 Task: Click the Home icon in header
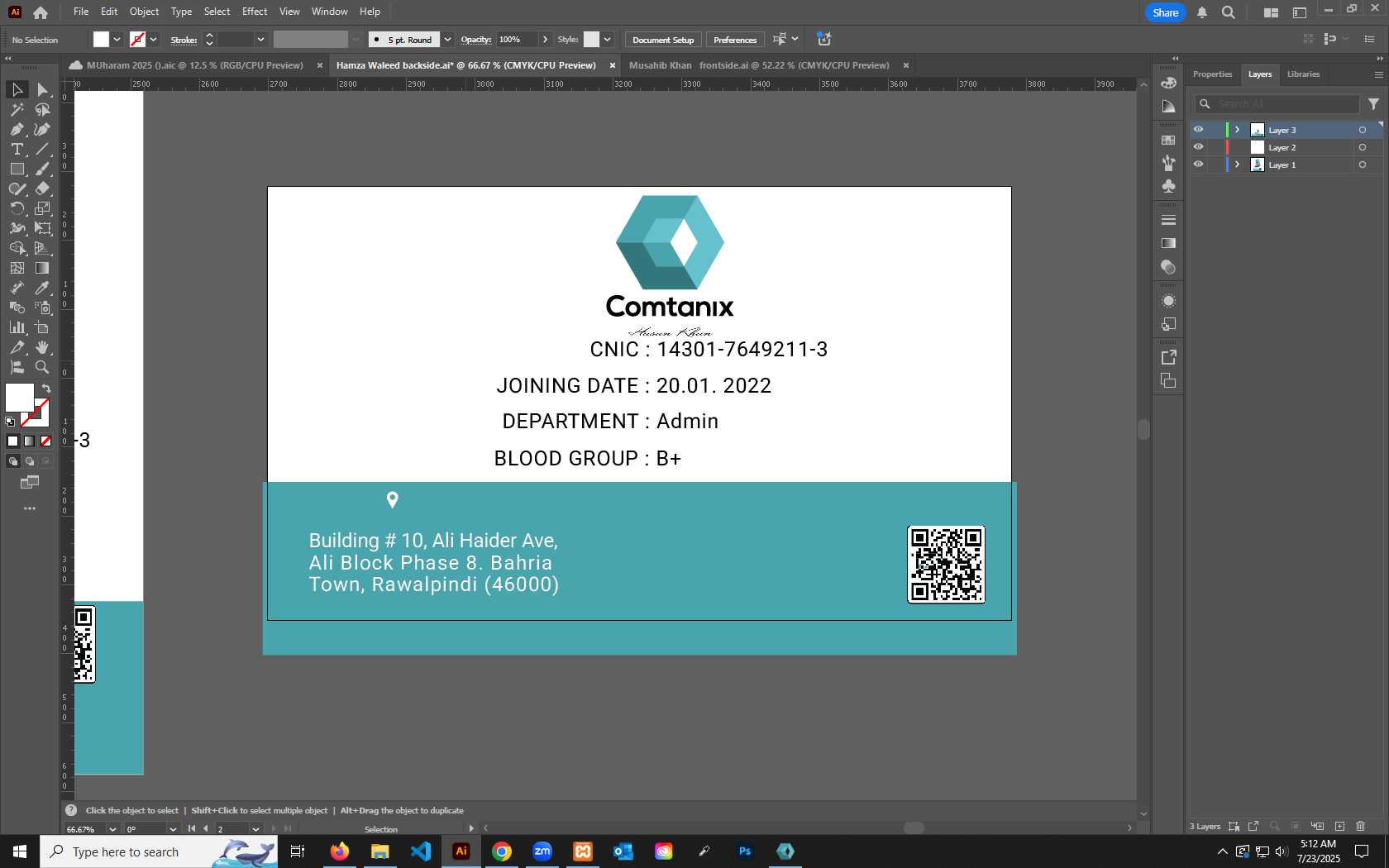pos(41,12)
